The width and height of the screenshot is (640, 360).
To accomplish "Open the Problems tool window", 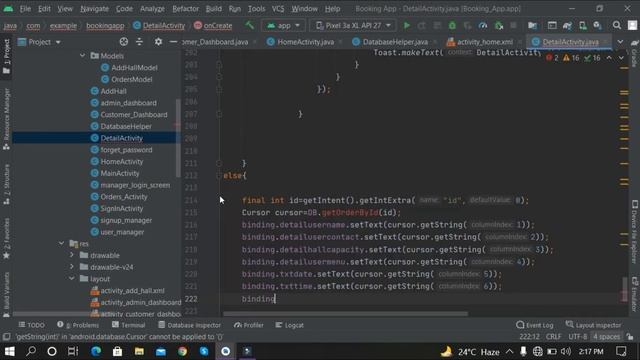I will click(78, 325).
